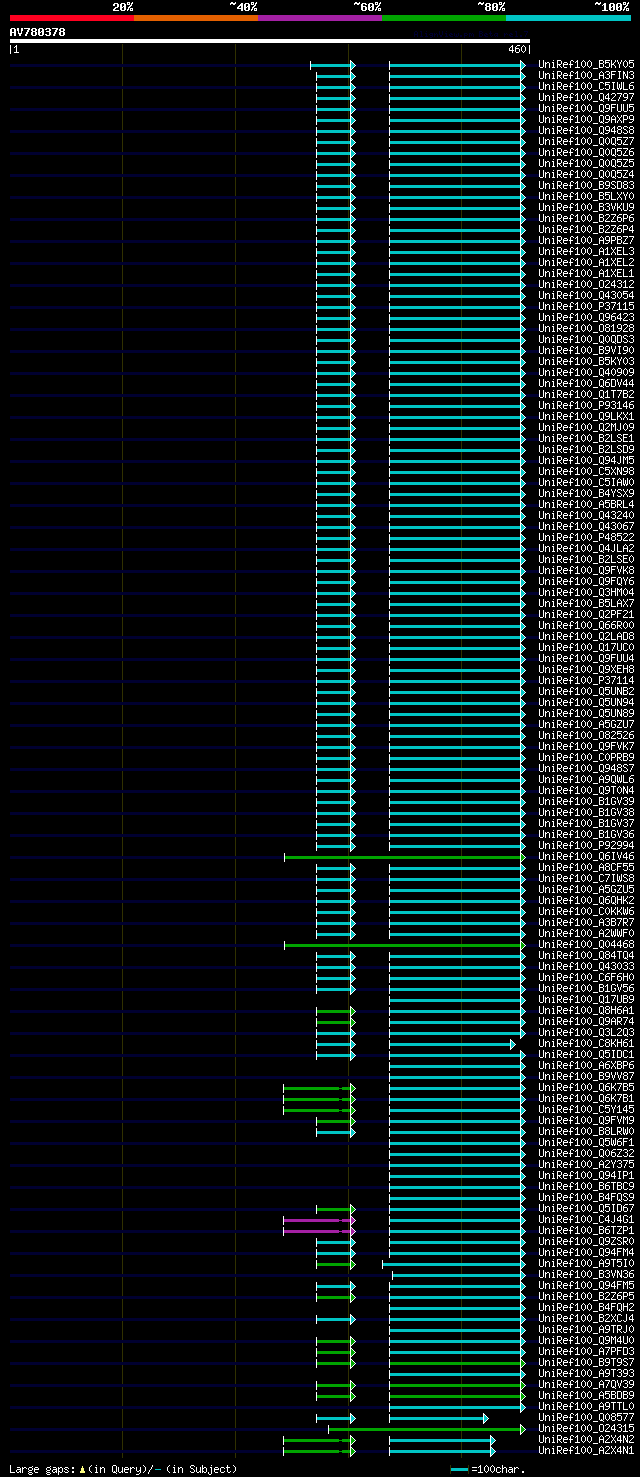Select the UniRef100_Q2MJ09 label
Screen dimensions: 640x1477
pyautogui.click(x=586, y=427)
